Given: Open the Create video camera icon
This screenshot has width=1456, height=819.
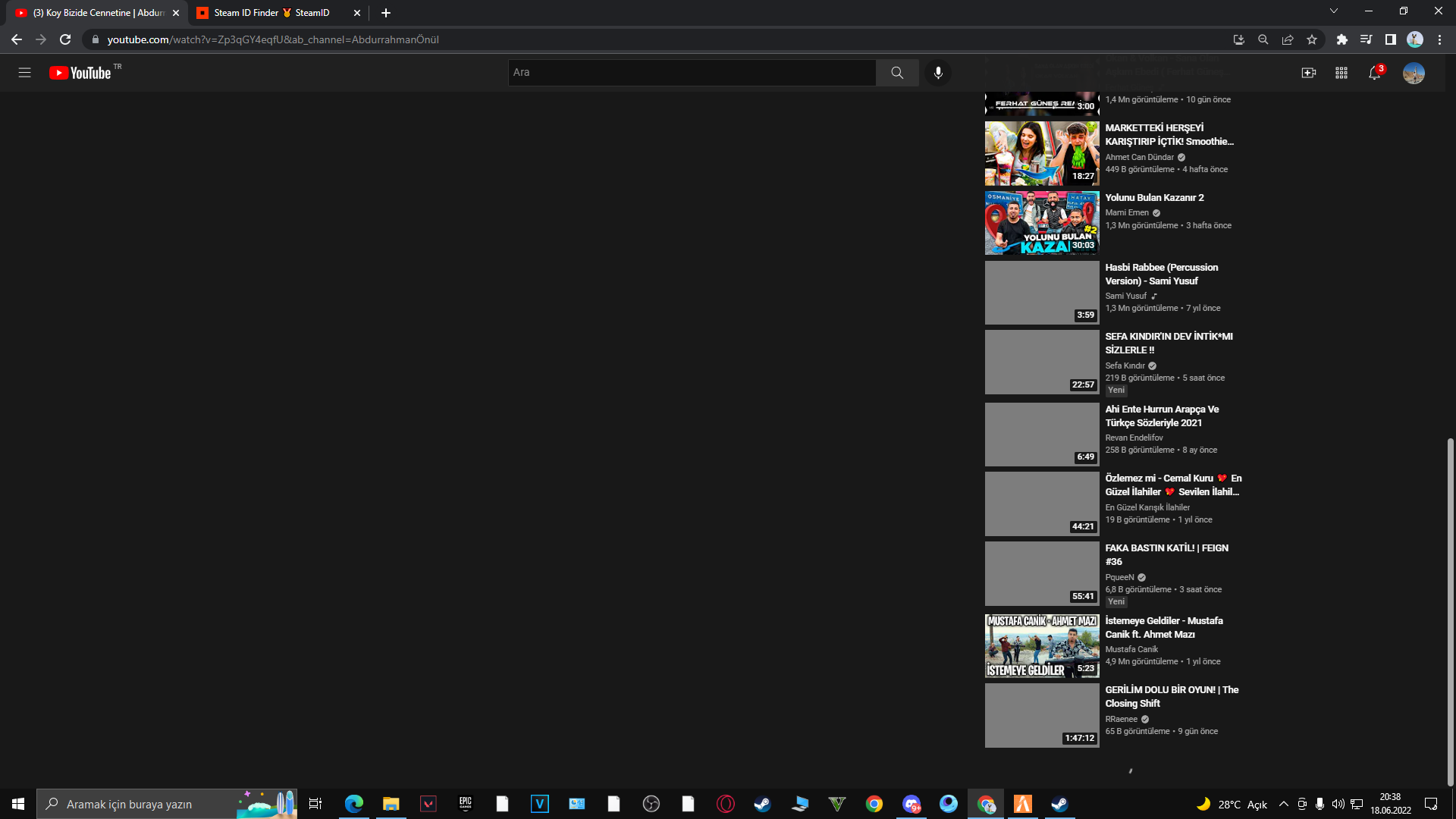Looking at the screenshot, I should point(1308,73).
